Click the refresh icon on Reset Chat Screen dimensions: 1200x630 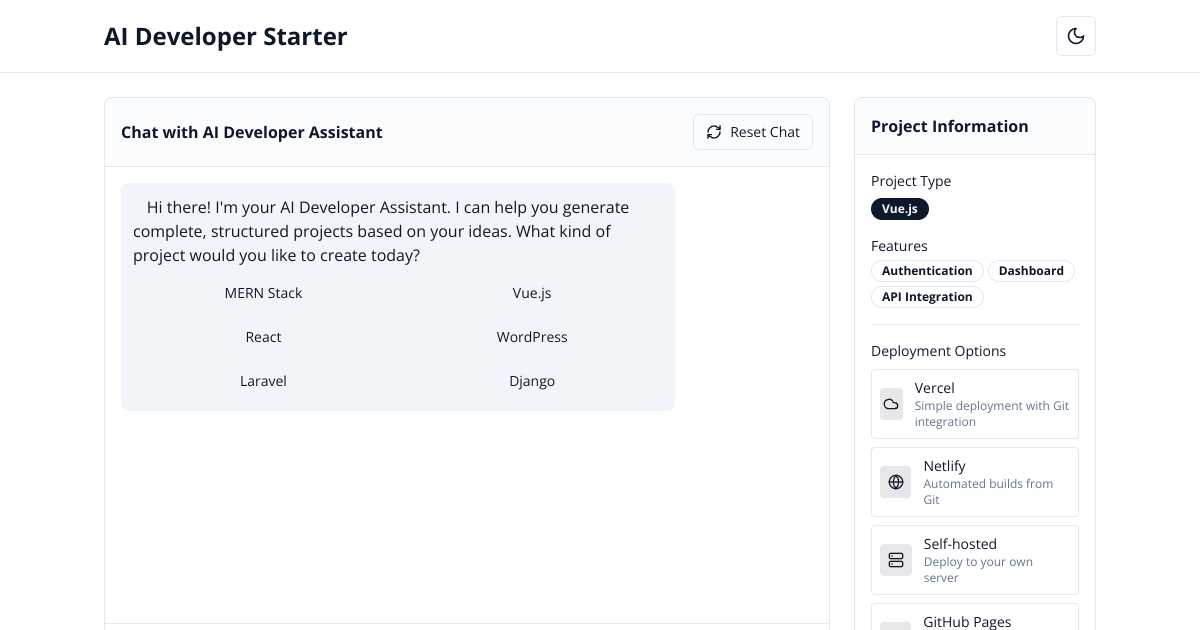pos(714,132)
